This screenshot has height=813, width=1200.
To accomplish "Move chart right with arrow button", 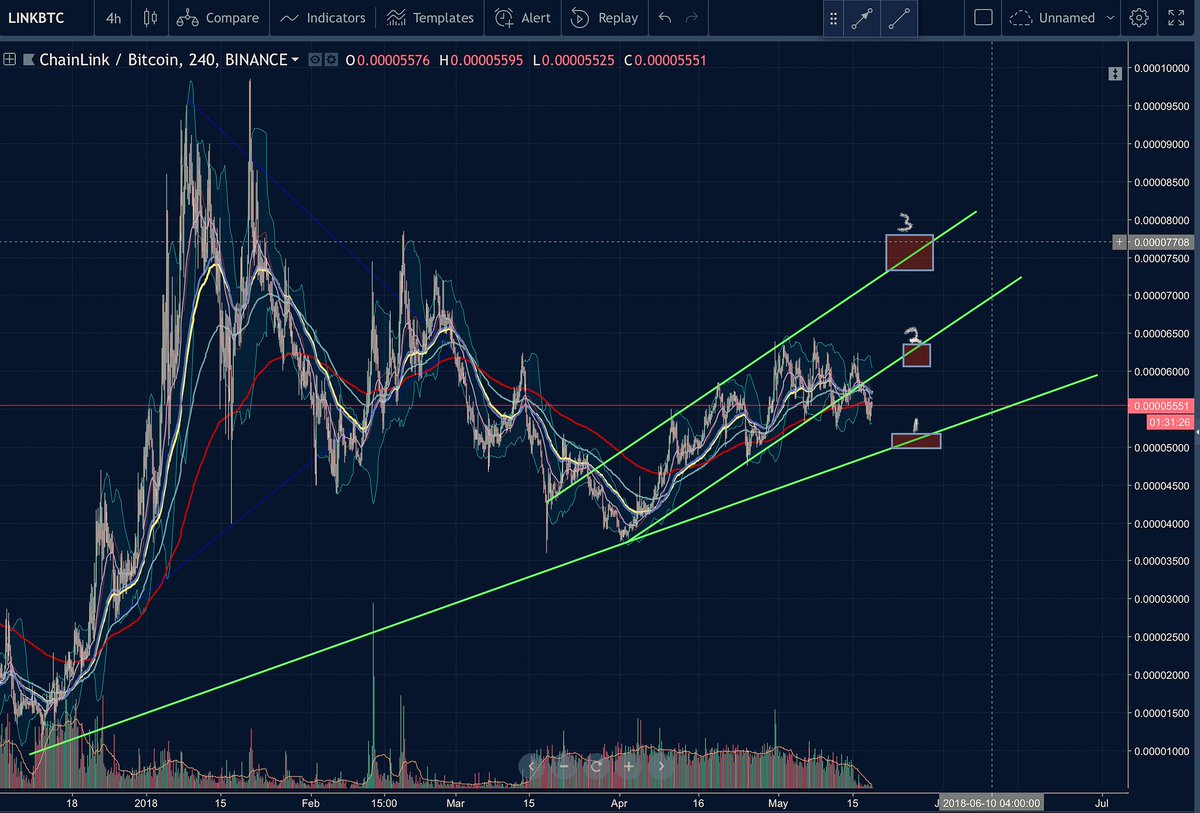I will pyautogui.click(x=661, y=766).
